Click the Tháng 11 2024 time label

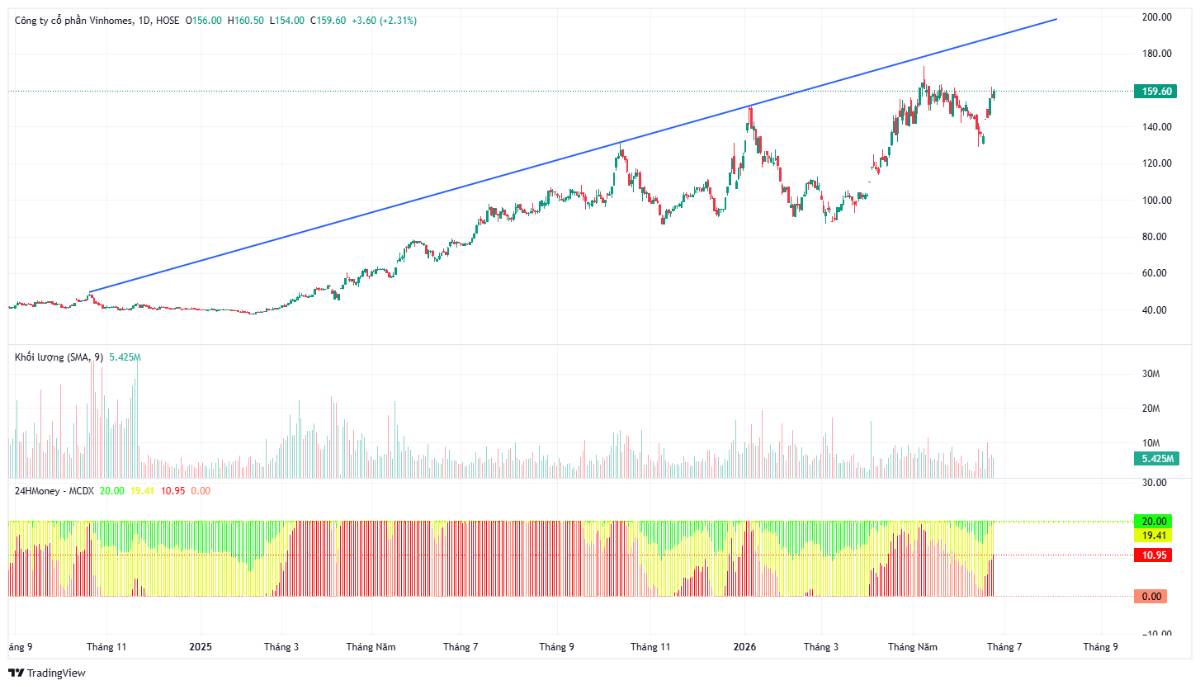click(x=107, y=647)
